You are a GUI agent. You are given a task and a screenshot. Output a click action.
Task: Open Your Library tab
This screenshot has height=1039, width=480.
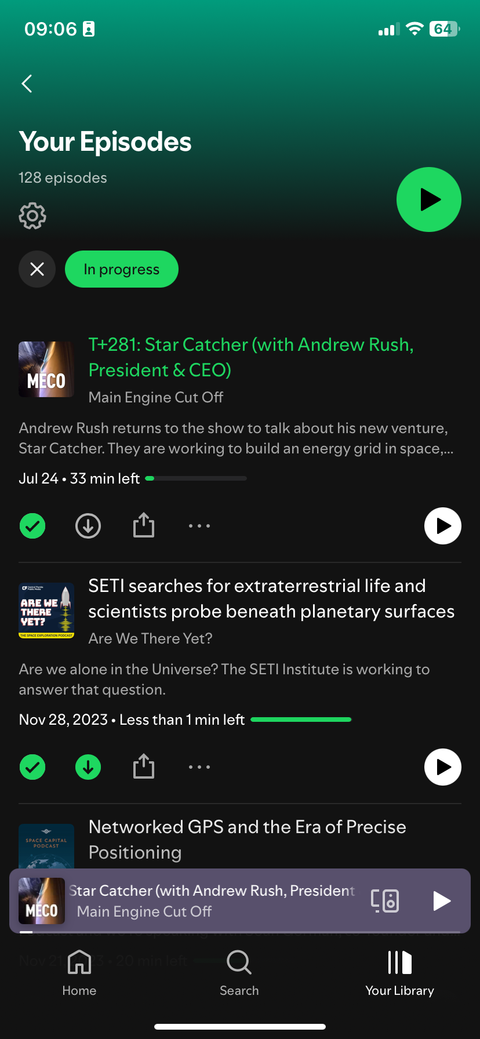tap(400, 973)
